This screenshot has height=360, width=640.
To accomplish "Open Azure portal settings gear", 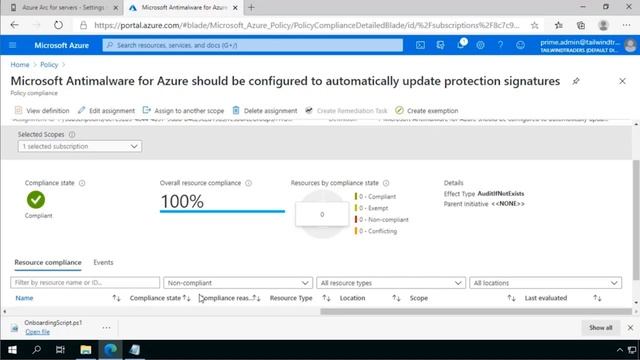I will pos(480,45).
